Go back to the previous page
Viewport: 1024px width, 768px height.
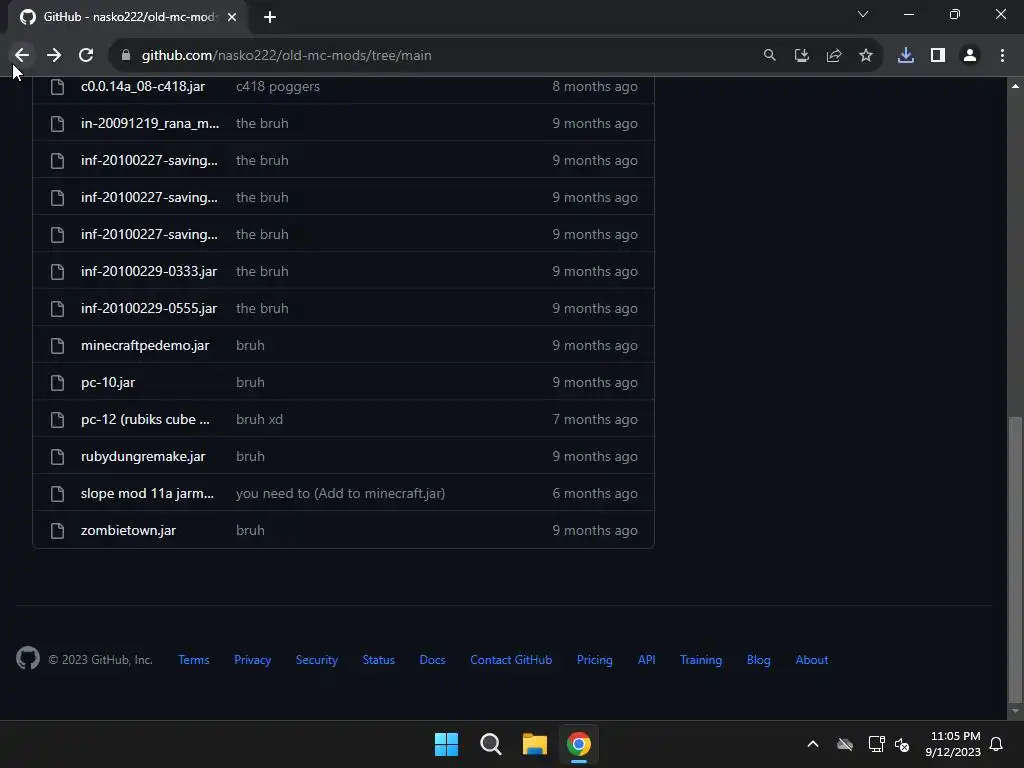(x=22, y=56)
